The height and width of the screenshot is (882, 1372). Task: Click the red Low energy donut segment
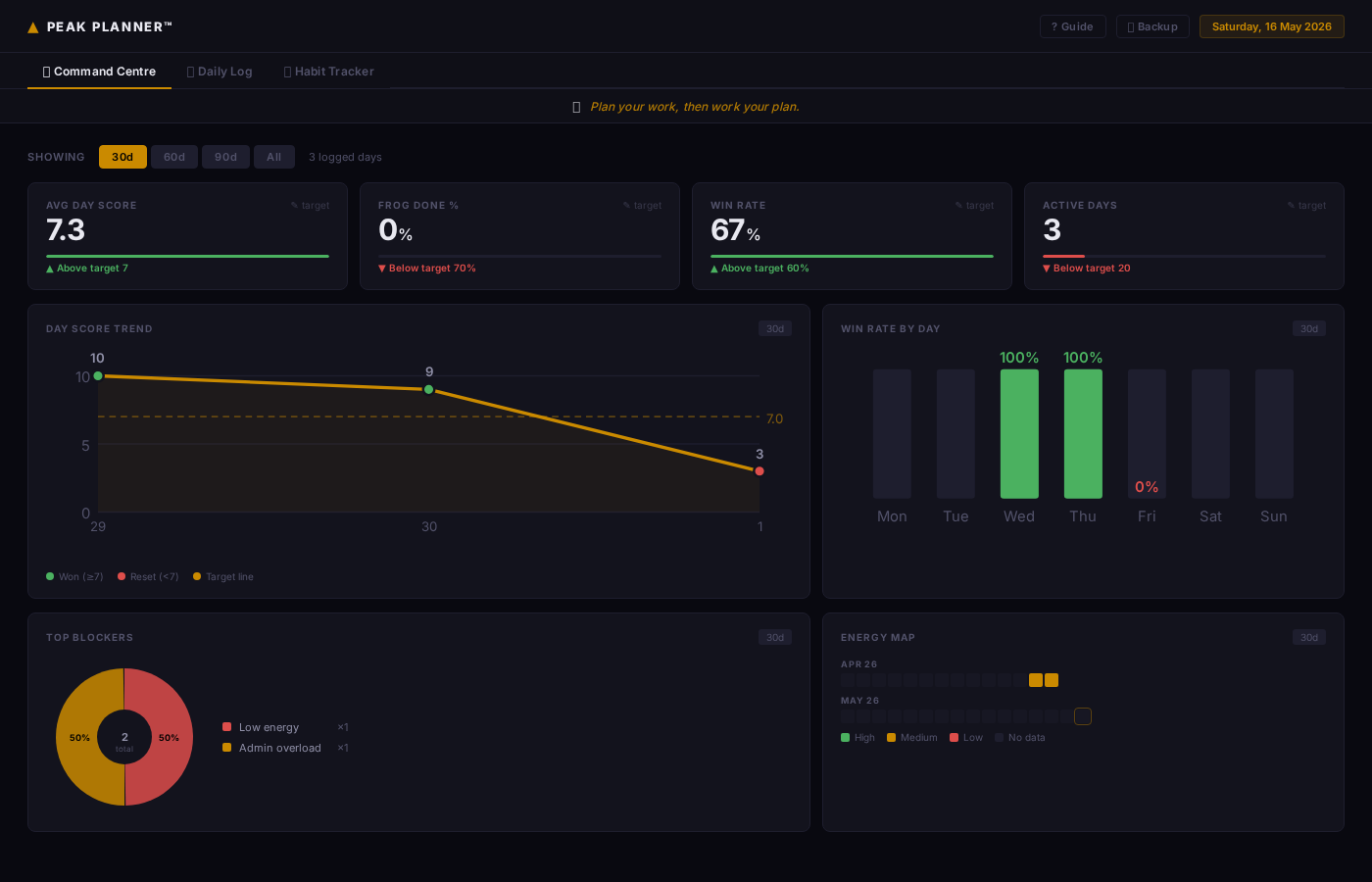coord(172,737)
